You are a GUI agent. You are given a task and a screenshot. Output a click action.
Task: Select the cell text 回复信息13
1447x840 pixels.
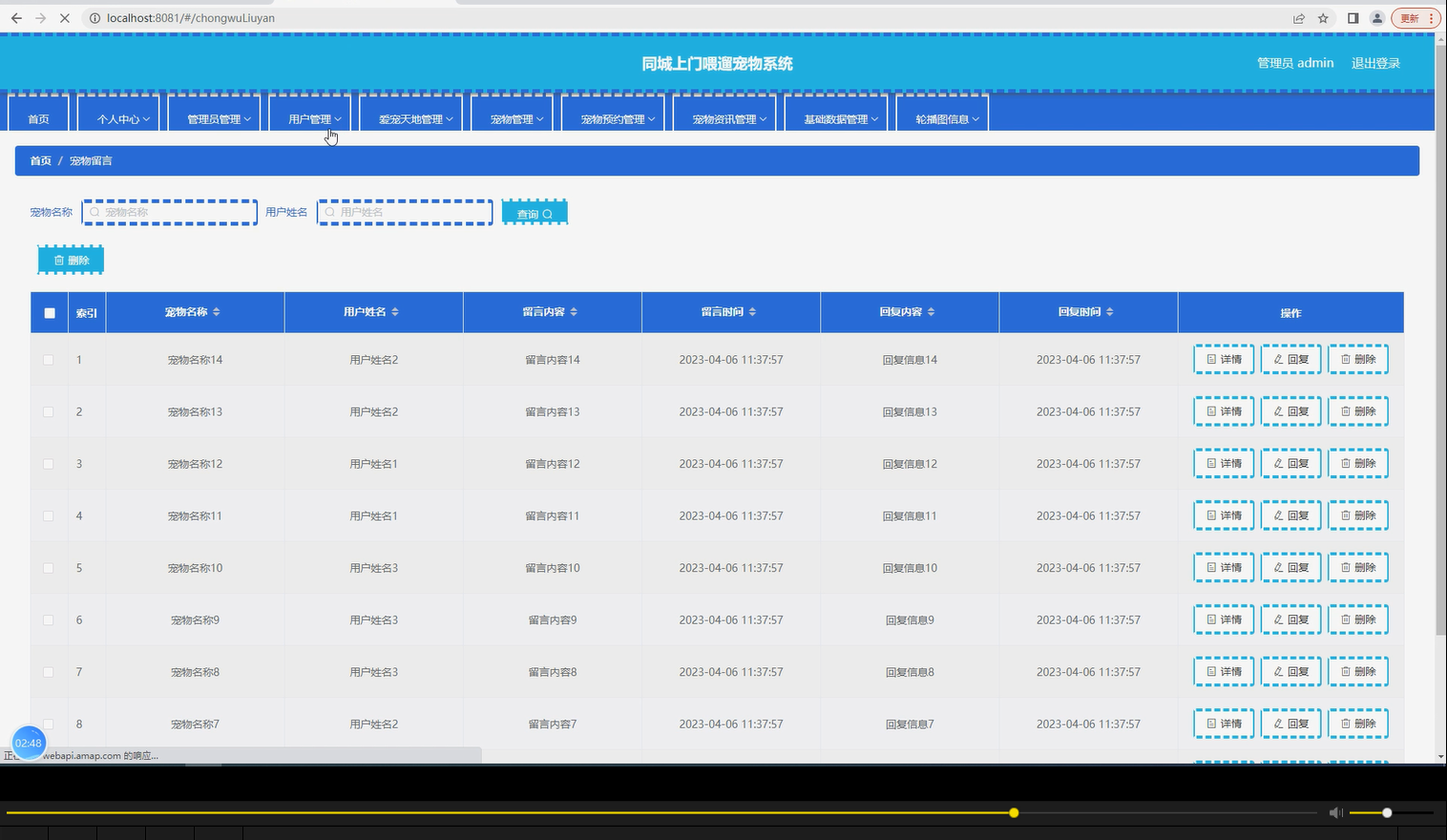(x=910, y=412)
